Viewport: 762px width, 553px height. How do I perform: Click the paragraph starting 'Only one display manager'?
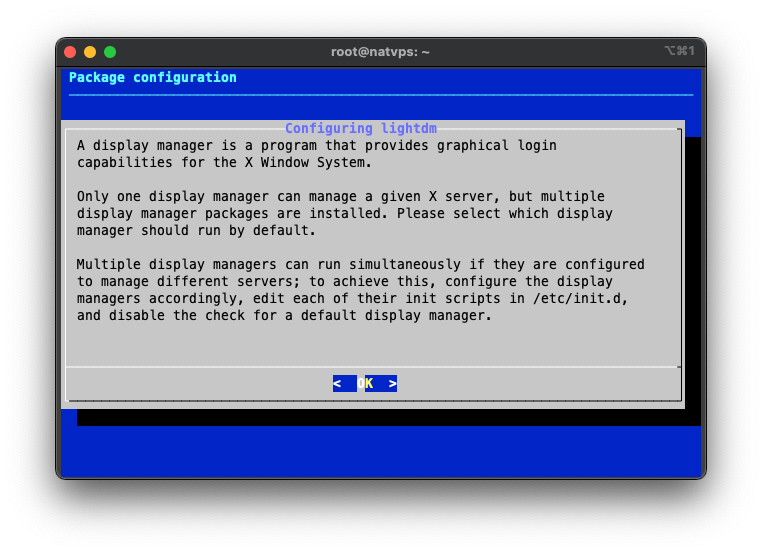tap(344, 214)
